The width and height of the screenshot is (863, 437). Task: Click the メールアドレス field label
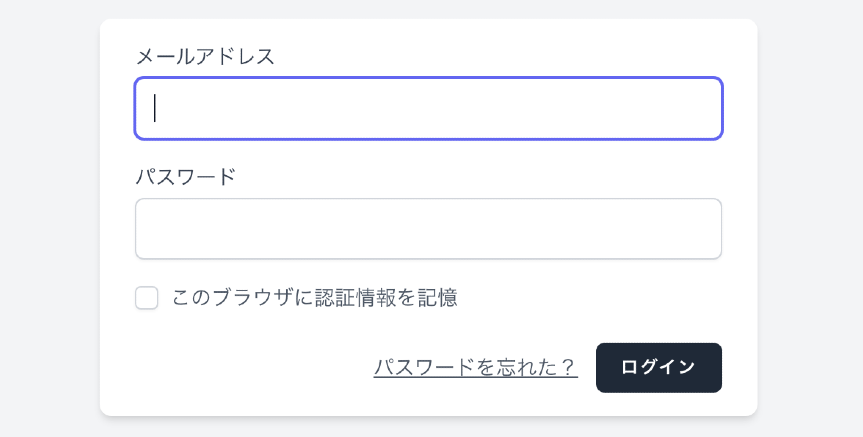205,56
